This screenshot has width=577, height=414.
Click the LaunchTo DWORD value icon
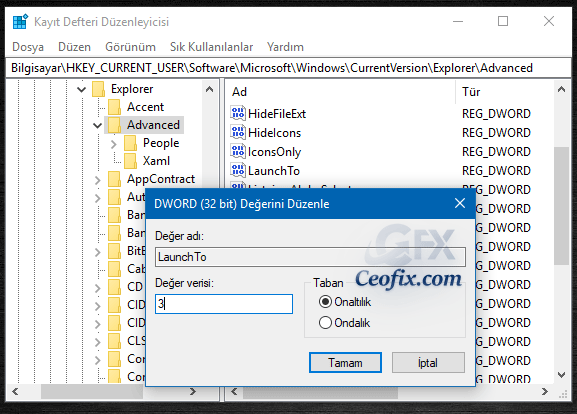coord(238,170)
